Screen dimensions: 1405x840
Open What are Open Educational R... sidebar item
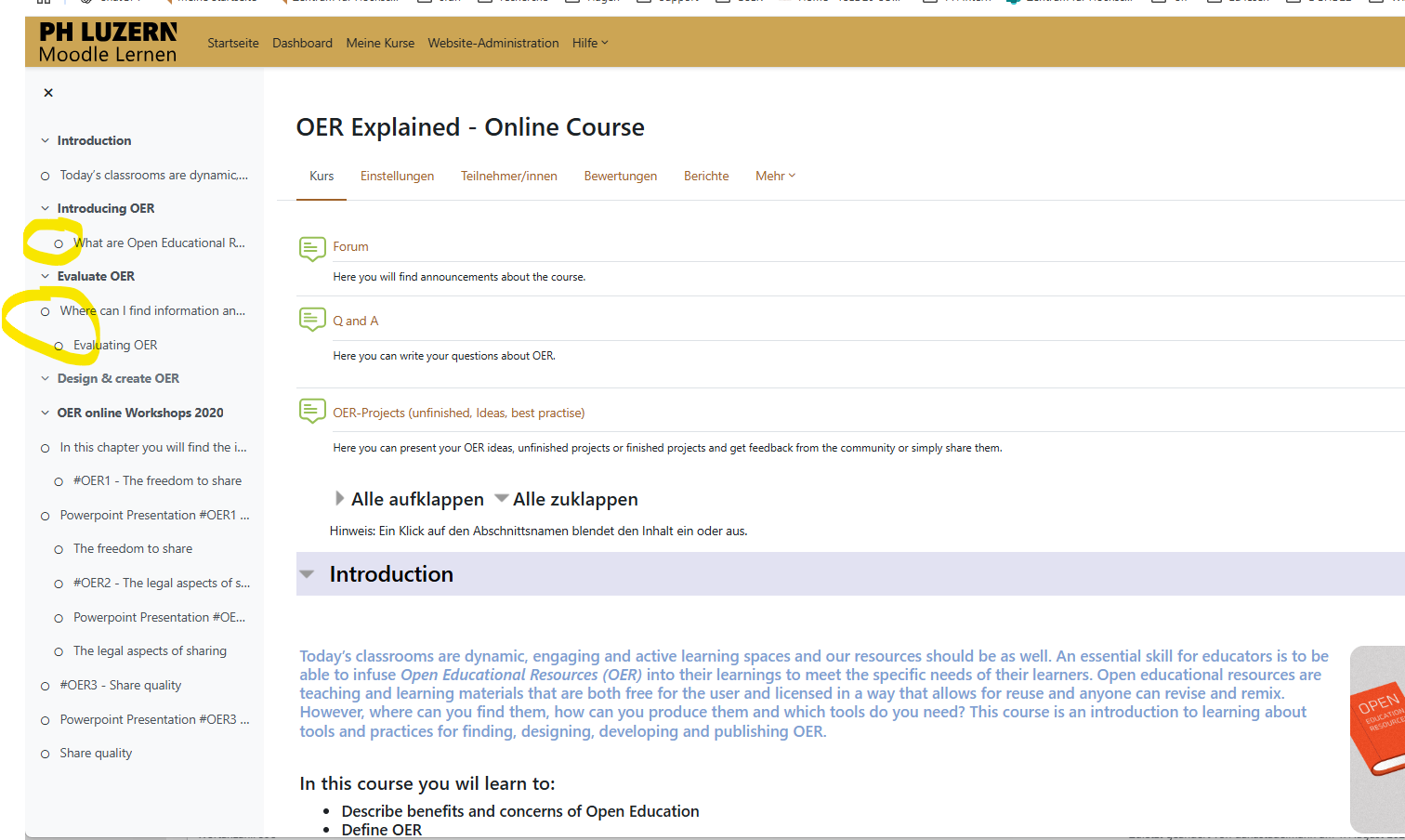click(x=159, y=243)
